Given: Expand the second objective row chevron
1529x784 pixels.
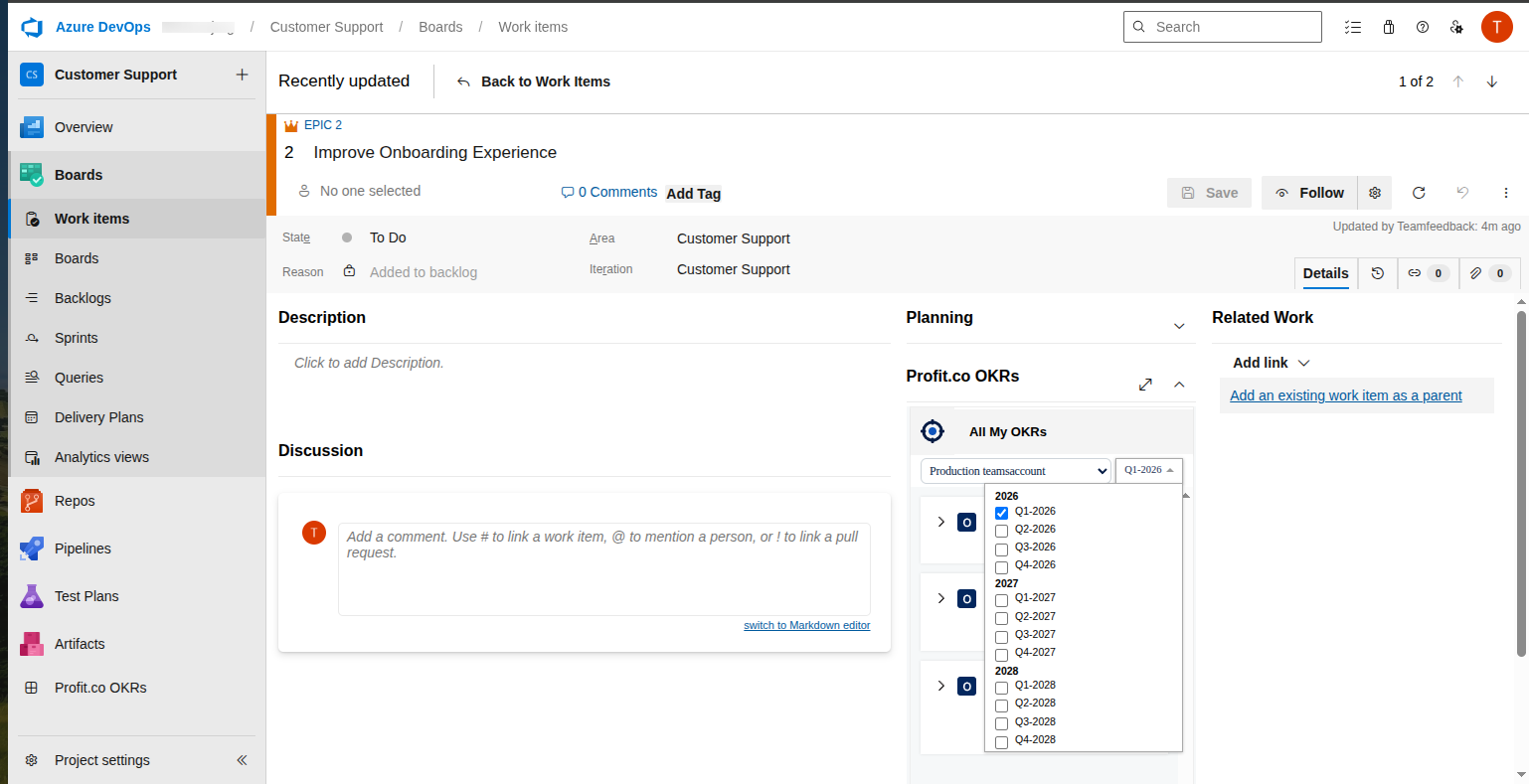Looking at the screenshot, I should (x=941, y=598).
